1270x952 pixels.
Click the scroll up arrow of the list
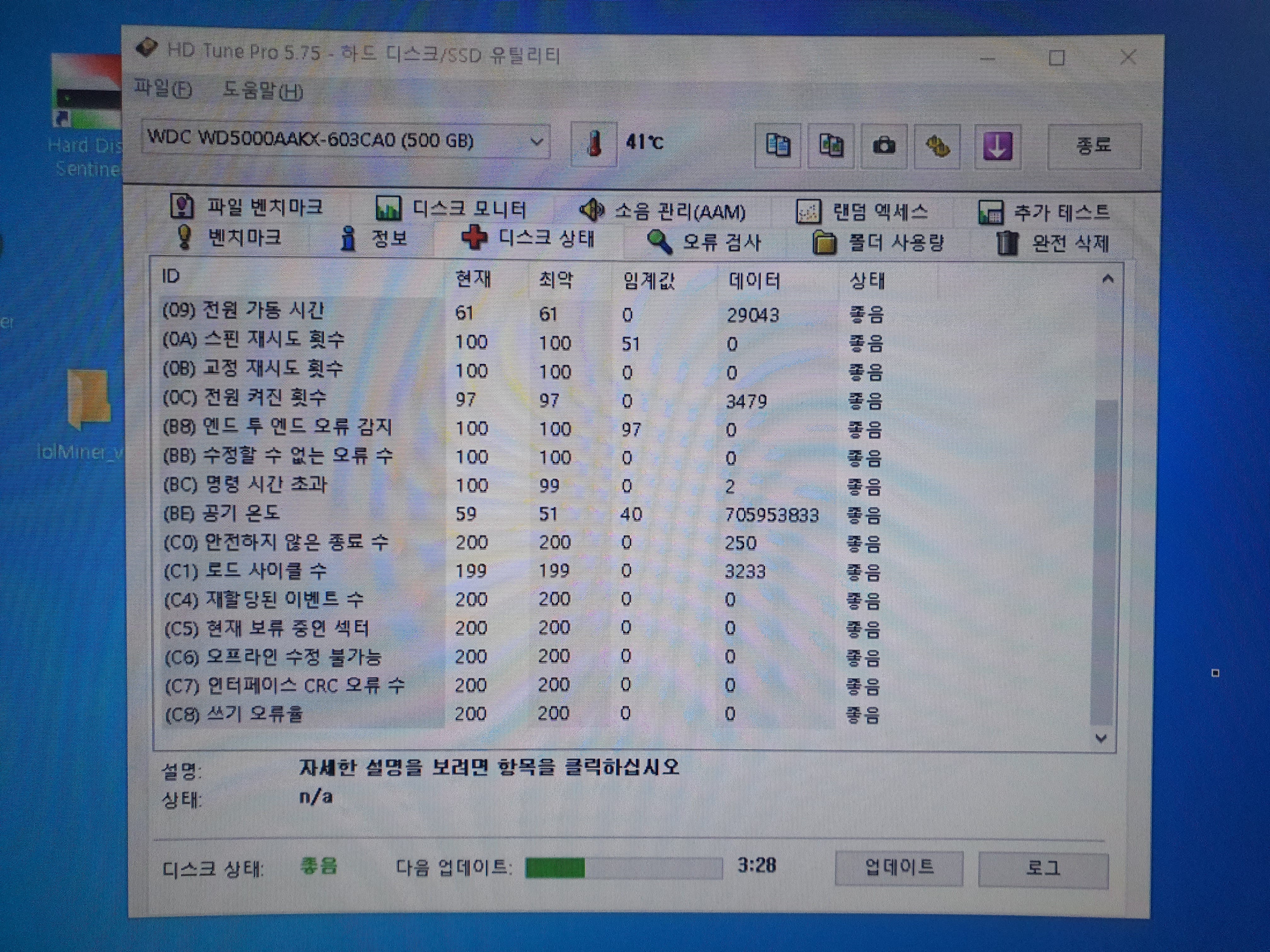pos(1107,280)
